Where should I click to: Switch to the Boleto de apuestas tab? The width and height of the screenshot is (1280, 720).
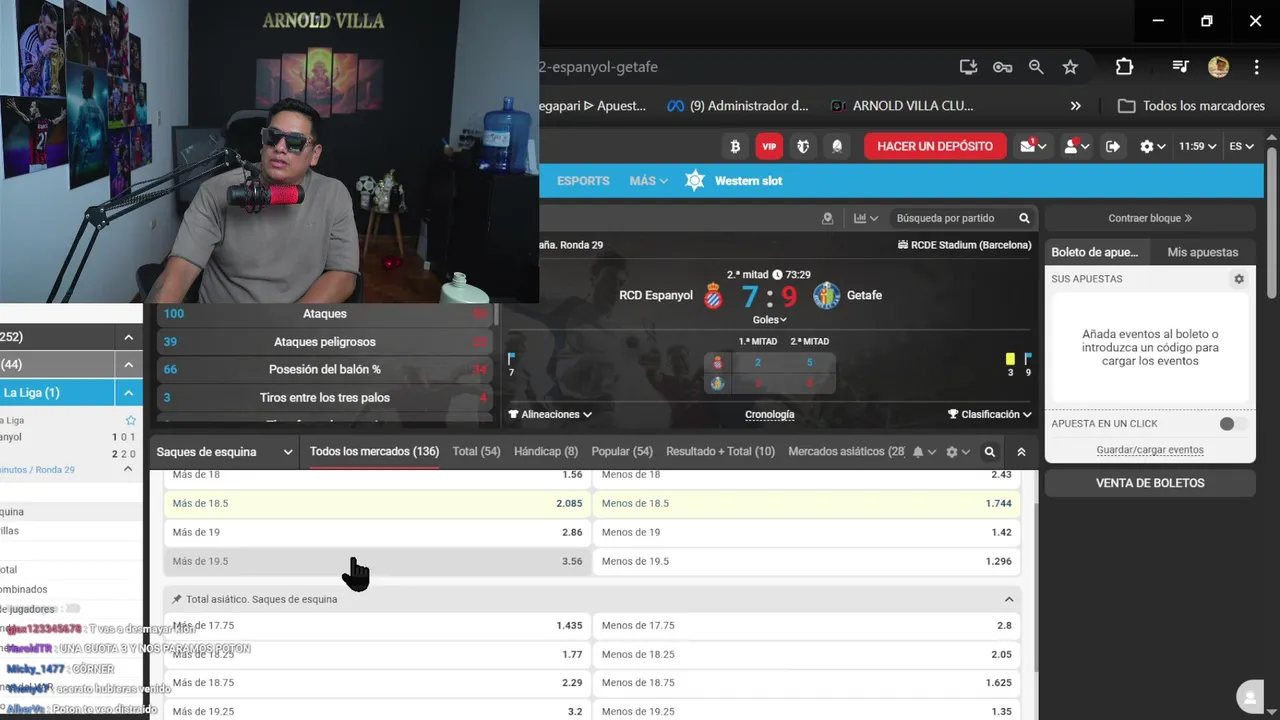click(x=1096, y=252)
